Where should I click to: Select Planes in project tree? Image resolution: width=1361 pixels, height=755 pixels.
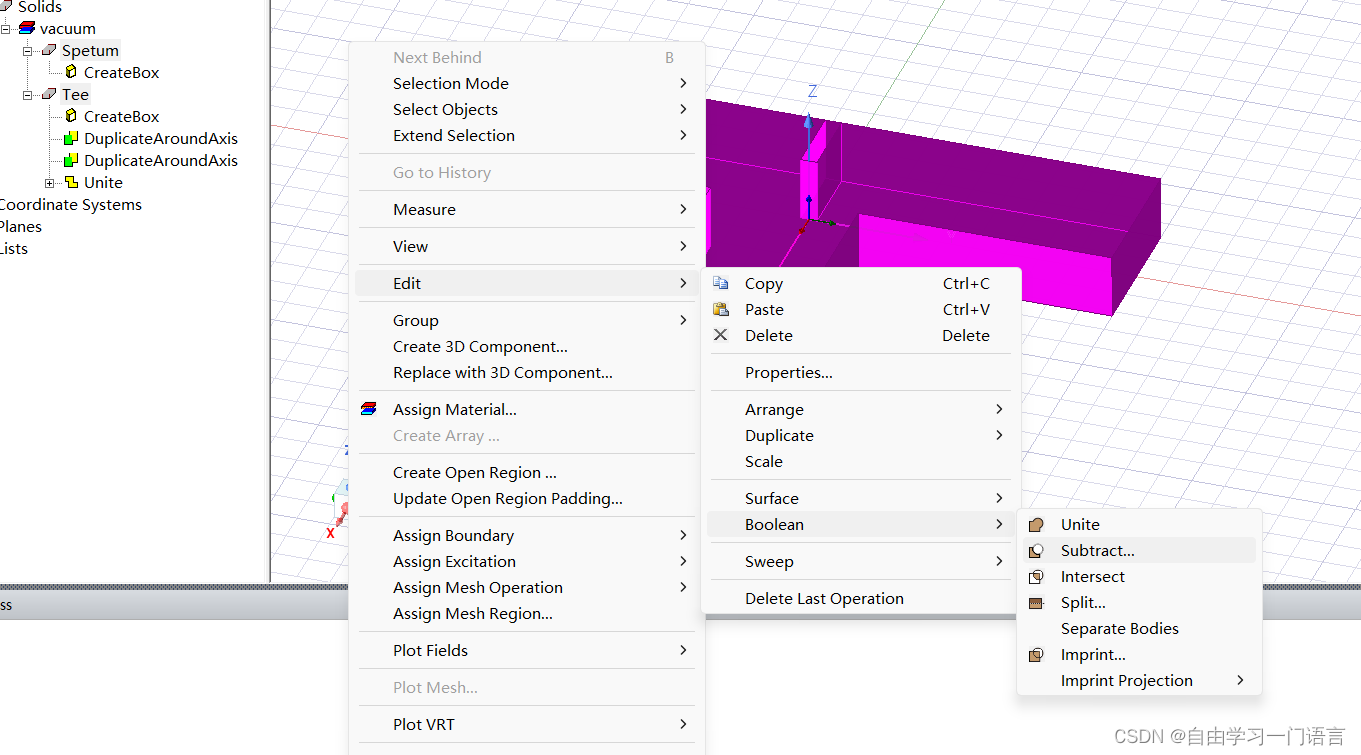(x=20, y=226)
